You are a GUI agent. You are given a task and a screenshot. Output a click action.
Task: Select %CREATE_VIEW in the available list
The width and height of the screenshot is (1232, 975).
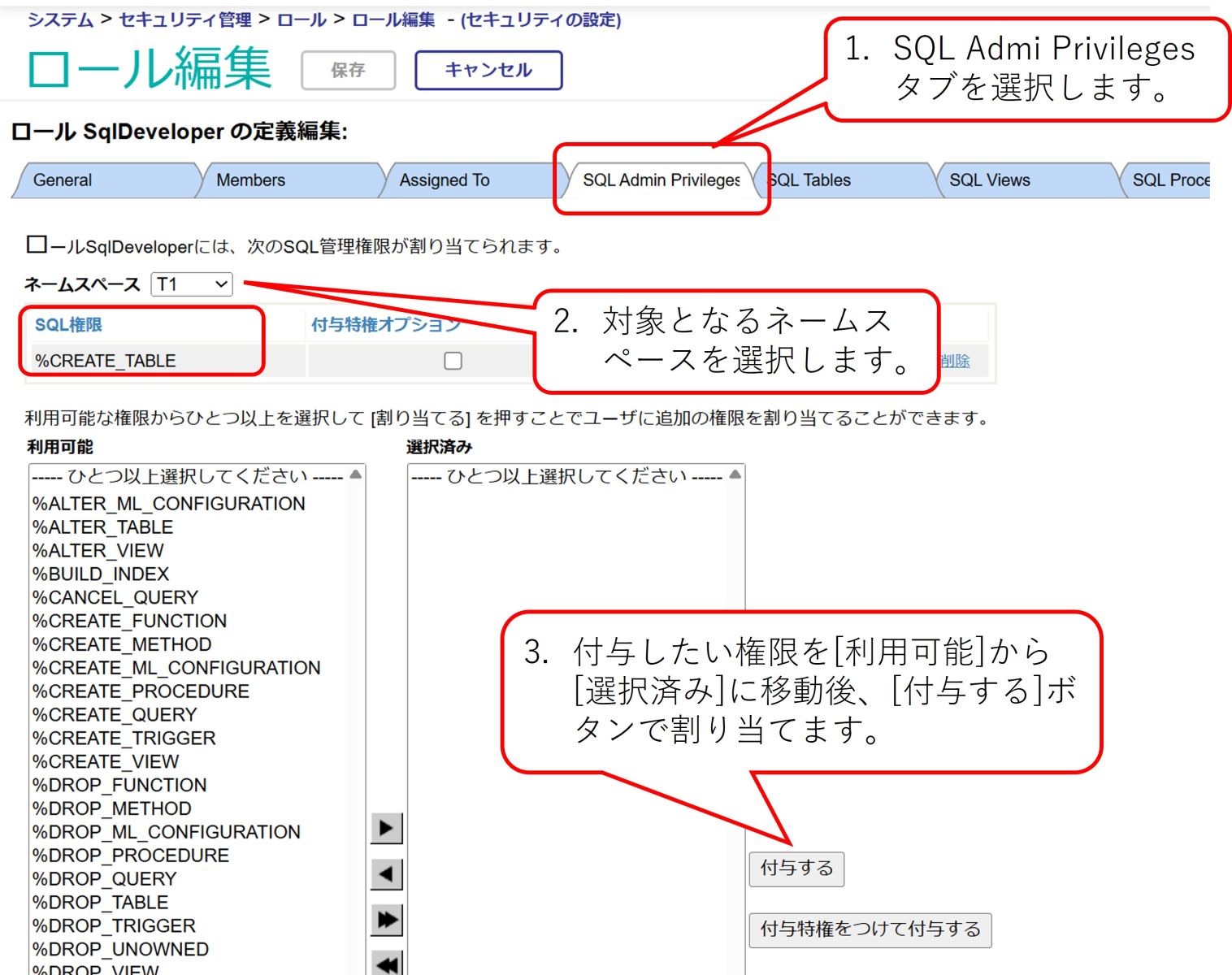pos(106,762)
